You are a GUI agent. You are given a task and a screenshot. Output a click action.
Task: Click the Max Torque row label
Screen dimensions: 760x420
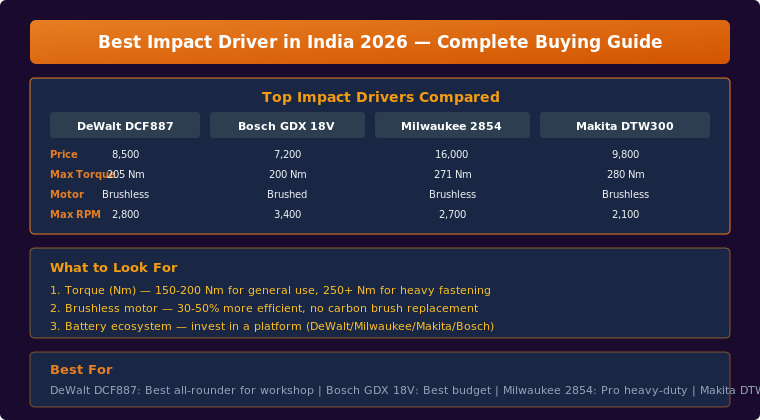click(x=83, y=175)
